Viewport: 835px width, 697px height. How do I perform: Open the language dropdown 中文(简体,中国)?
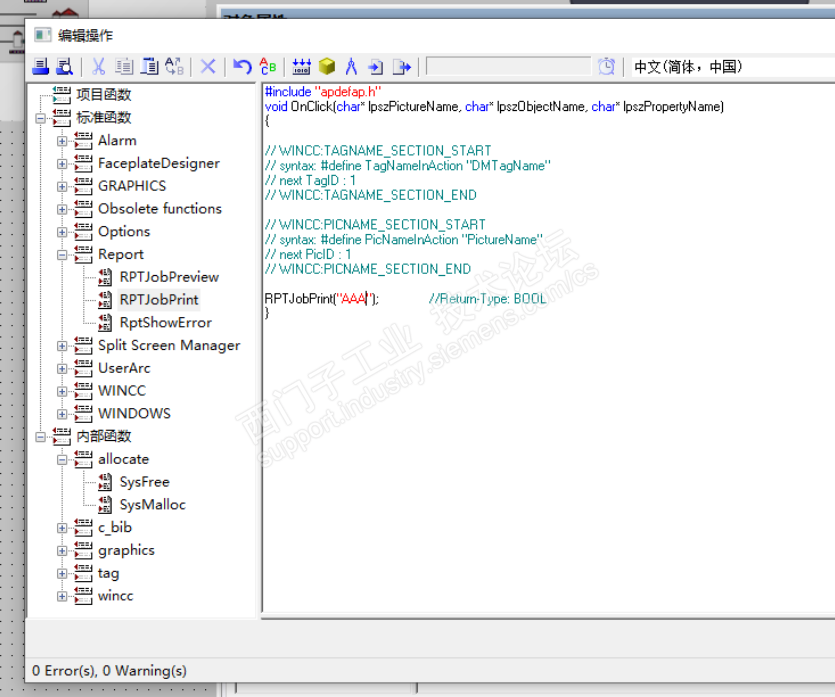733,67
